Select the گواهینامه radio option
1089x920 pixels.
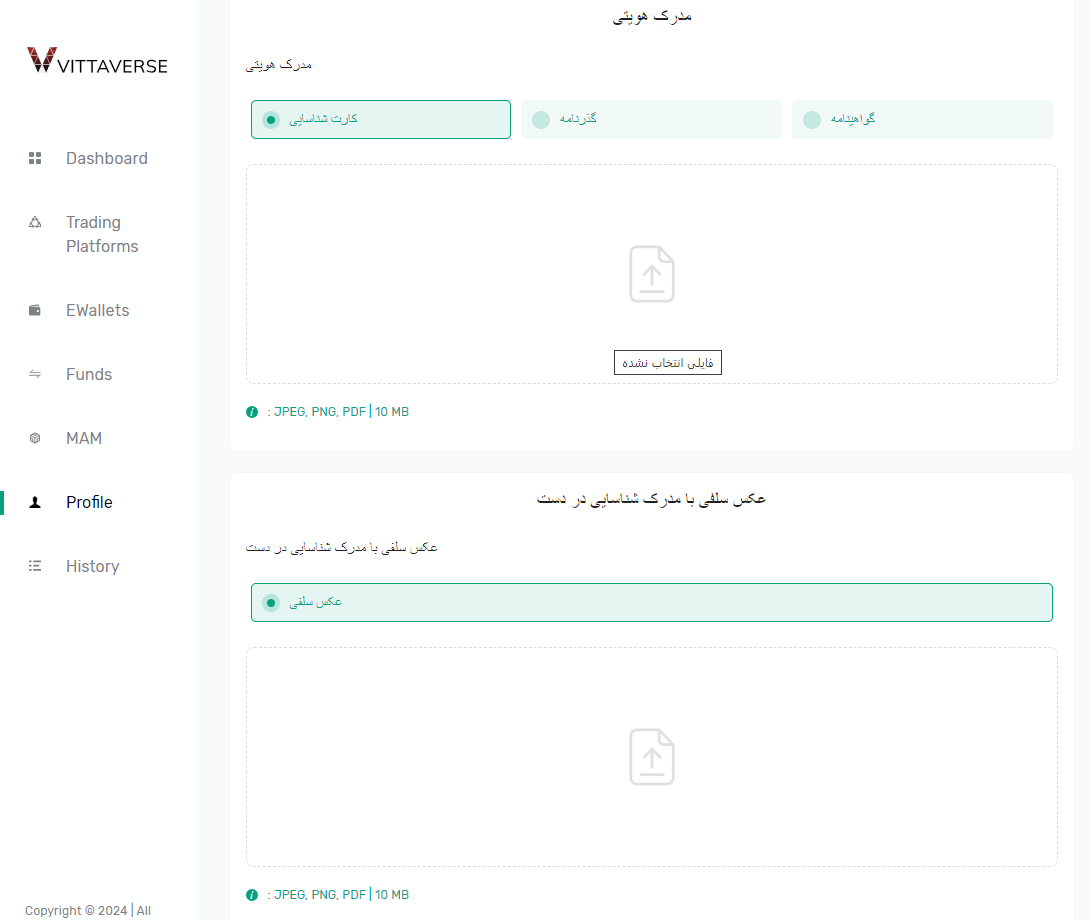(x=922, y=119)
